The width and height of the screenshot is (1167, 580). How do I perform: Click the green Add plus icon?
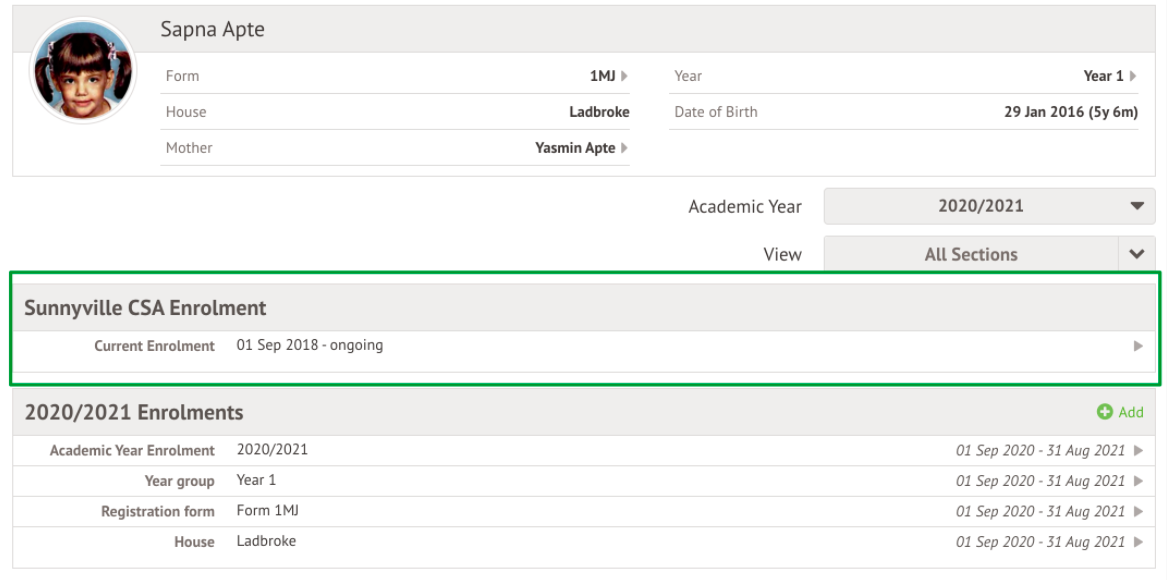point(1105,412)
